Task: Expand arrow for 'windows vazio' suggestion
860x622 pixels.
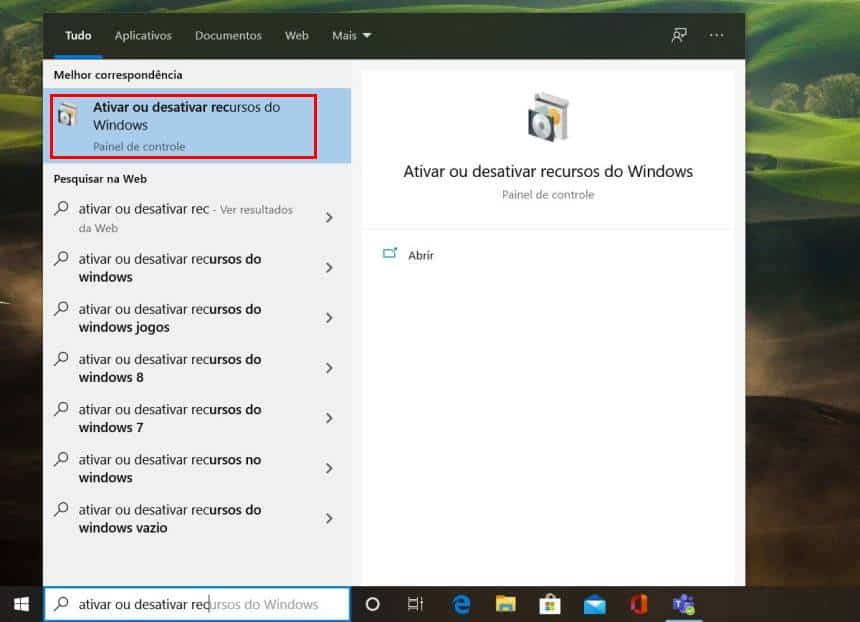Action: (329, 519)
